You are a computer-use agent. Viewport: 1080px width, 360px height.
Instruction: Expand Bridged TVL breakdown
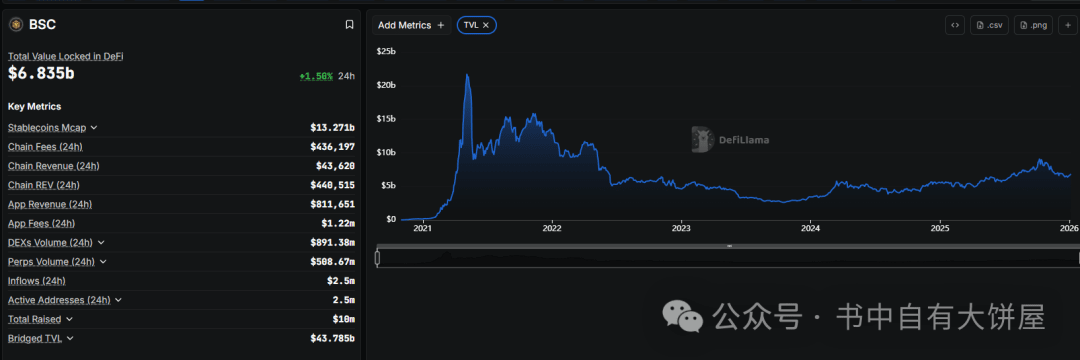70,339
